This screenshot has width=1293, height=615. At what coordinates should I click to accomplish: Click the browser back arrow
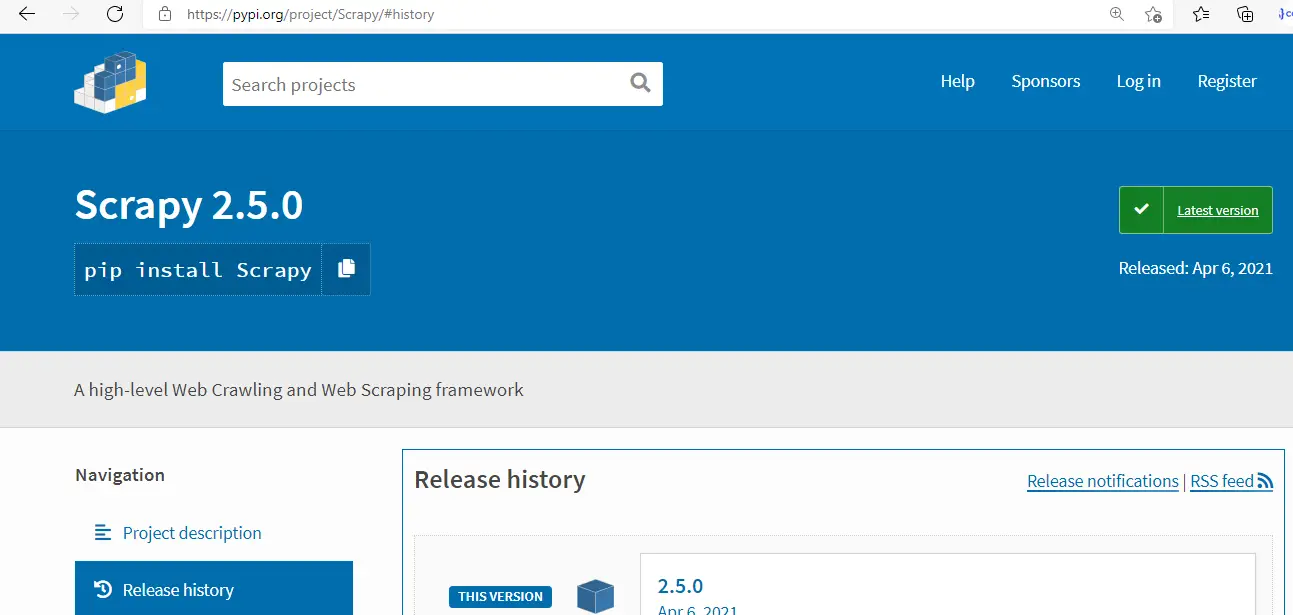pos(27,14)
